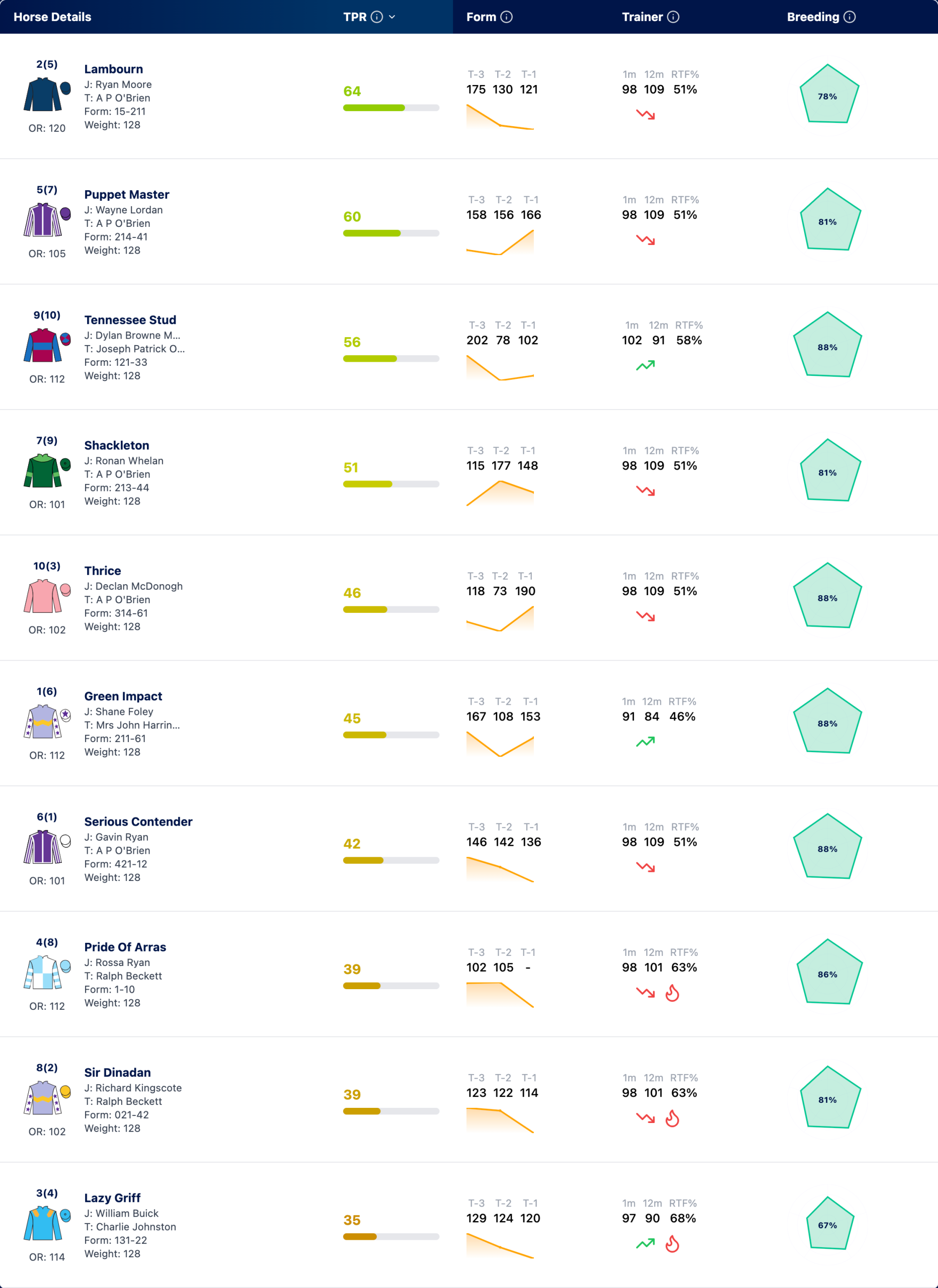Open the Puppet Master horse link
The width and height of the screenshot is (938, 1288).
pos(127,194)
